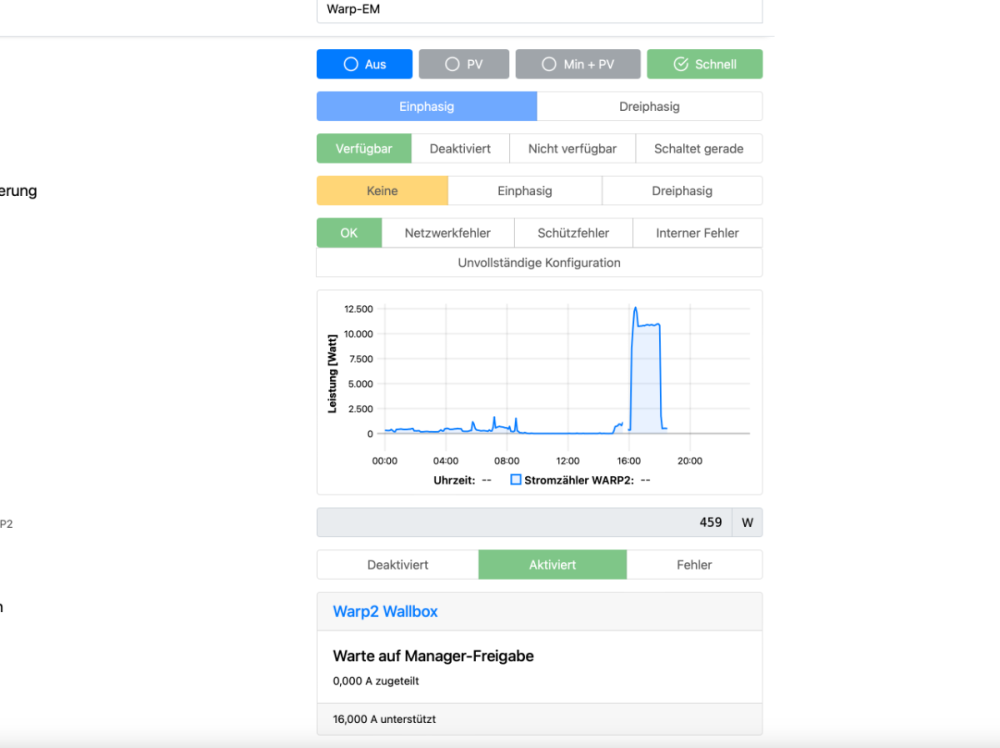Switch to Dreiphasig phase option
This screenshot has width=1000, height=748.
point(649,106)
